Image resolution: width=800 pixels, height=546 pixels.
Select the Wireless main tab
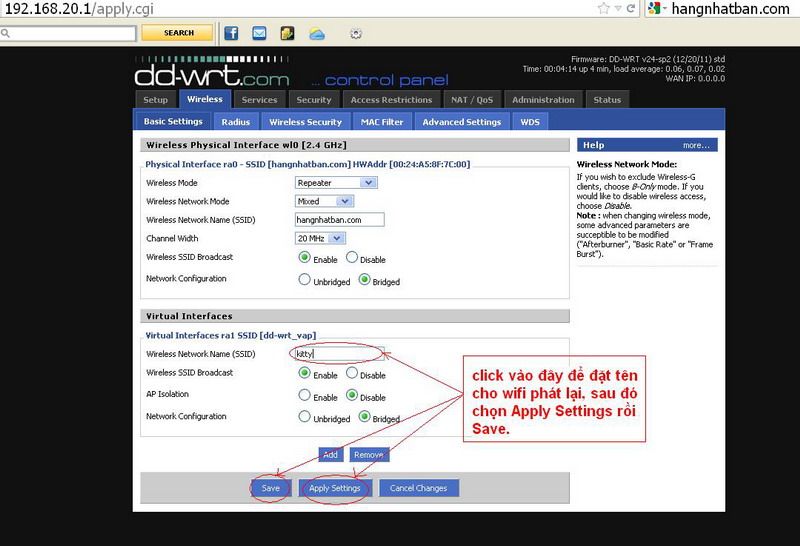coord(205,99)
